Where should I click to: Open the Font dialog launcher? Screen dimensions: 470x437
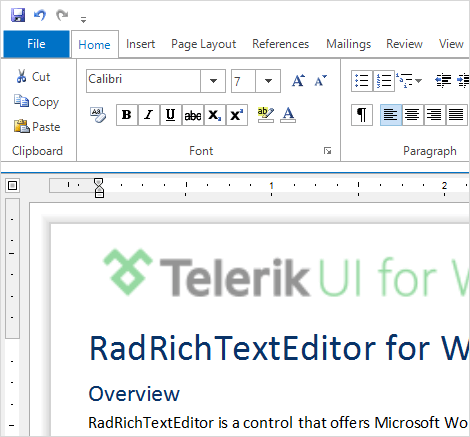[328, 151]
